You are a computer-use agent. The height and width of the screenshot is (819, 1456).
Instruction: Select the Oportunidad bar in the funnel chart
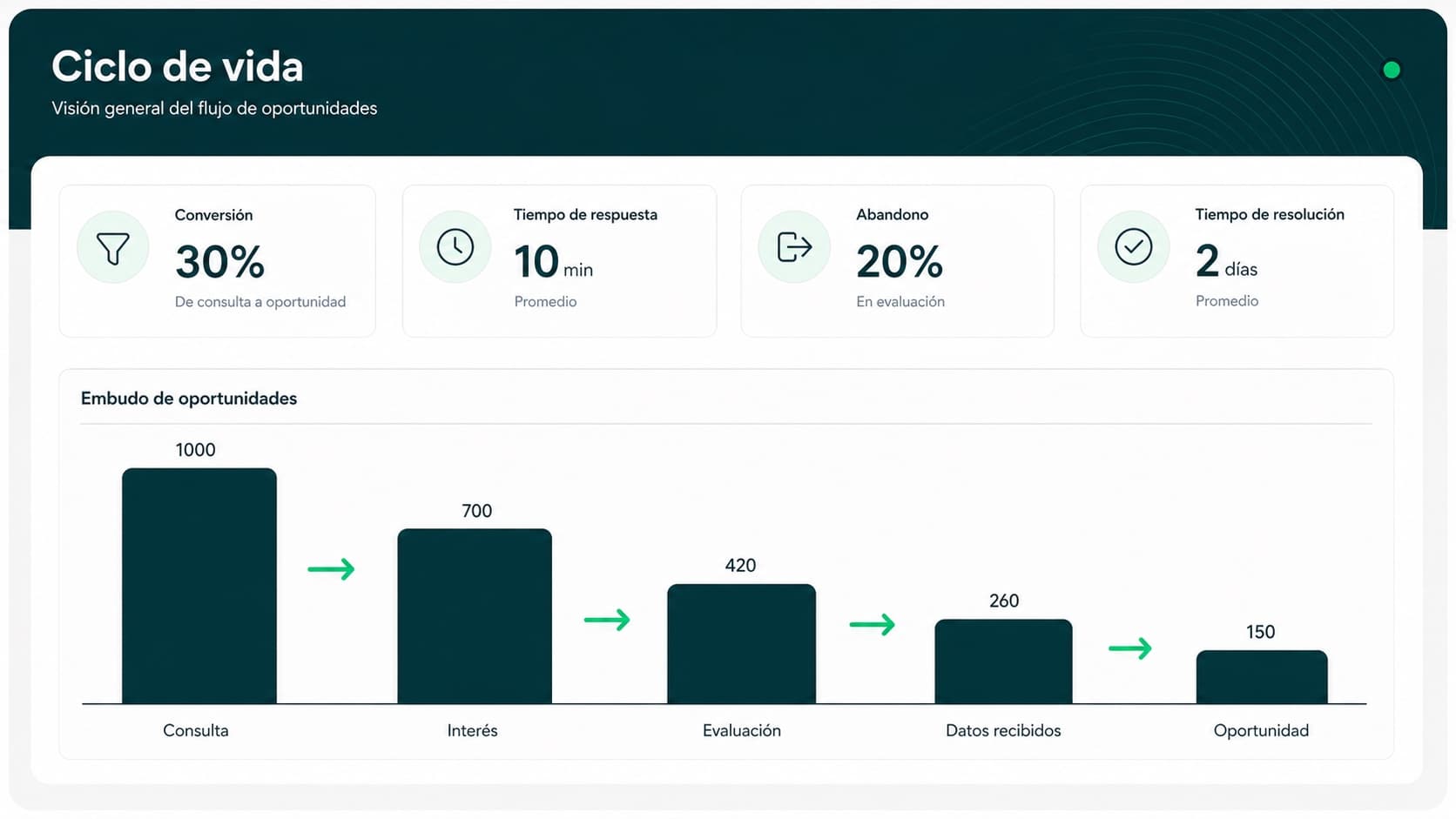1262,677
